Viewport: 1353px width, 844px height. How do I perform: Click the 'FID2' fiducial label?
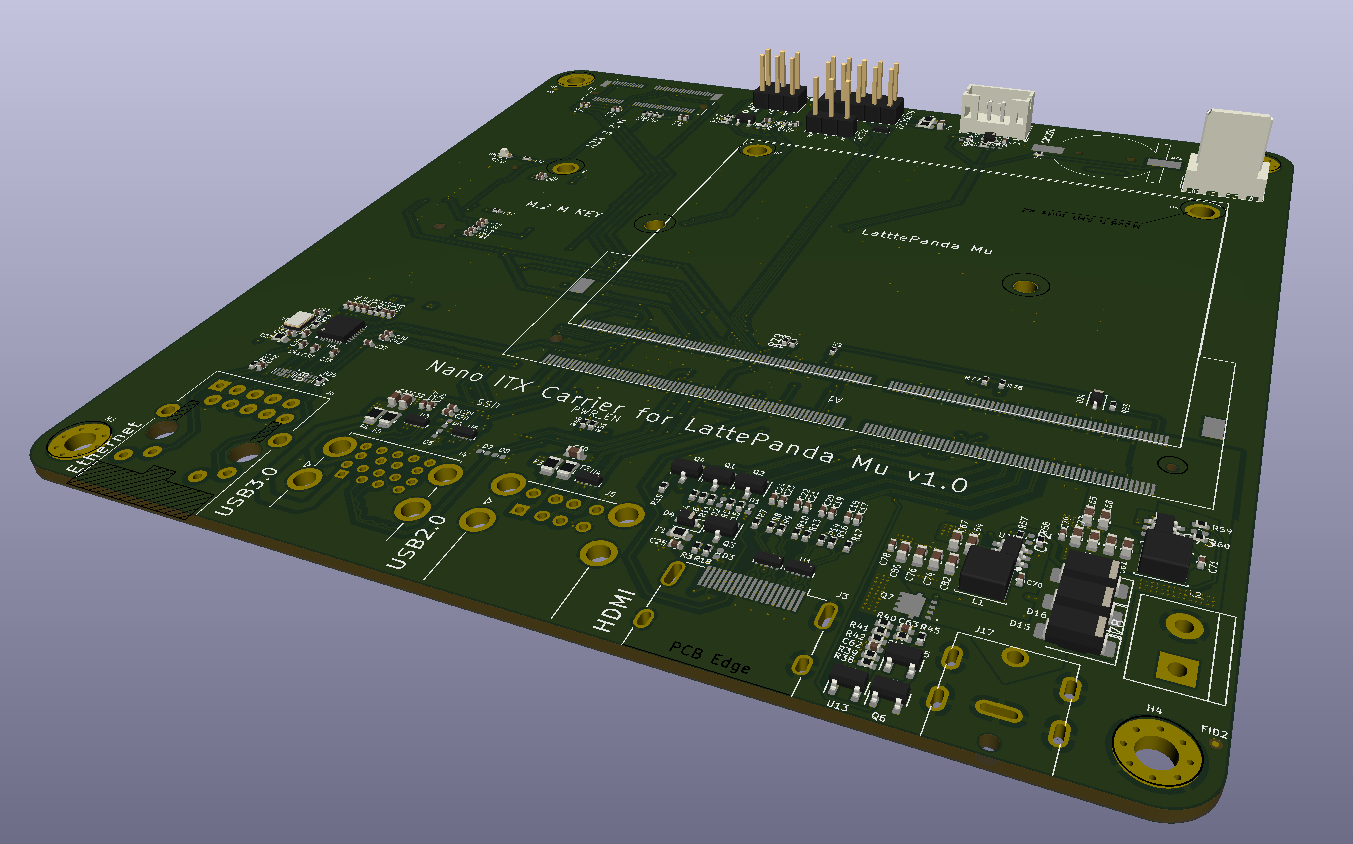tap(1215, 733)
